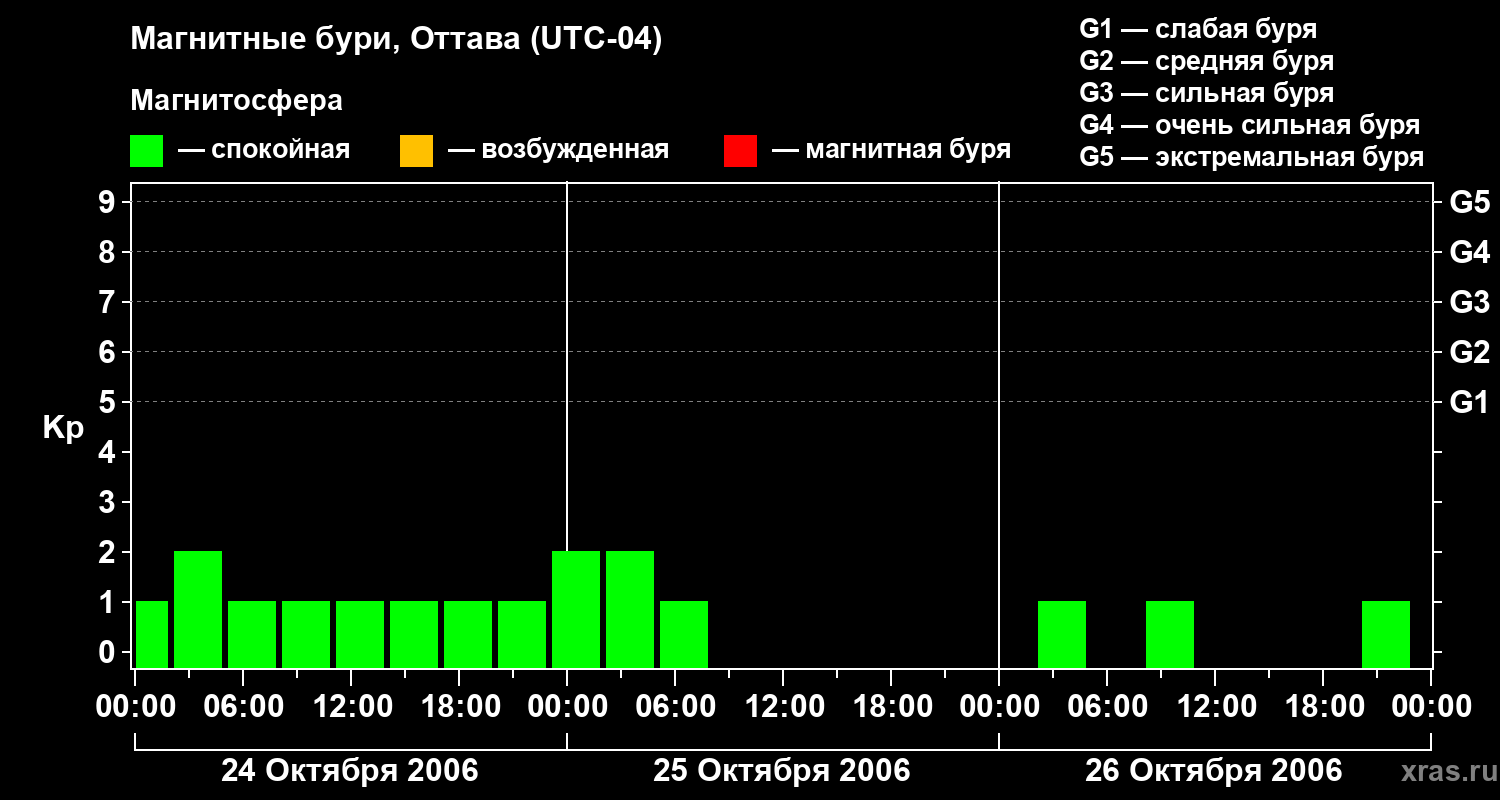Viewport: 1500px width, 800px height.
Task: Click the Kp 2 bar spanning midnight into 25 October
Action: point(576,610)
